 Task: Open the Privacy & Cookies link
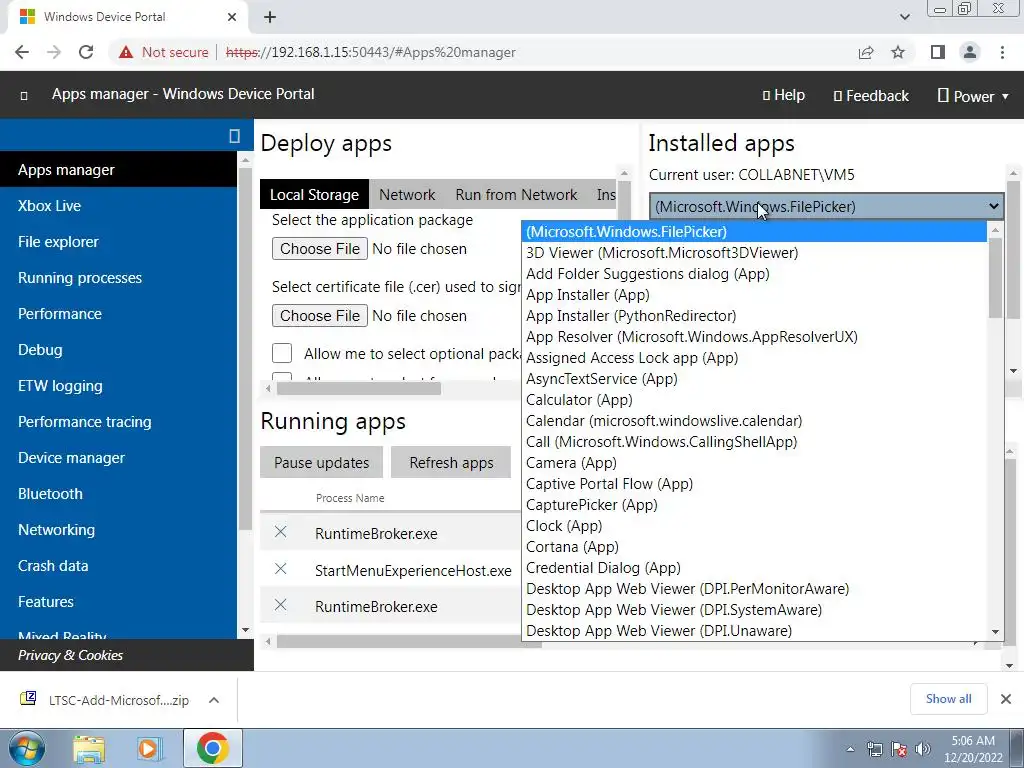pyautogui.click(x=71, y=655)
